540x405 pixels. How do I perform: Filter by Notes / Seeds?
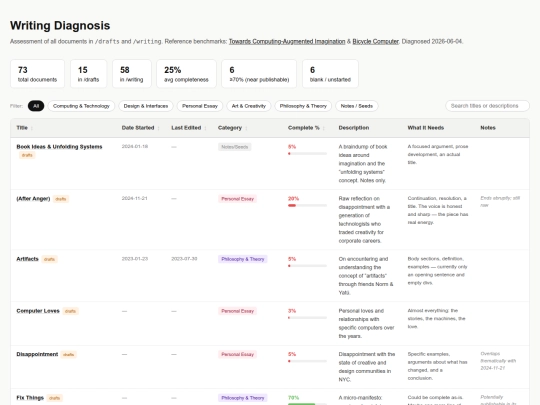[x=356, y=106]
